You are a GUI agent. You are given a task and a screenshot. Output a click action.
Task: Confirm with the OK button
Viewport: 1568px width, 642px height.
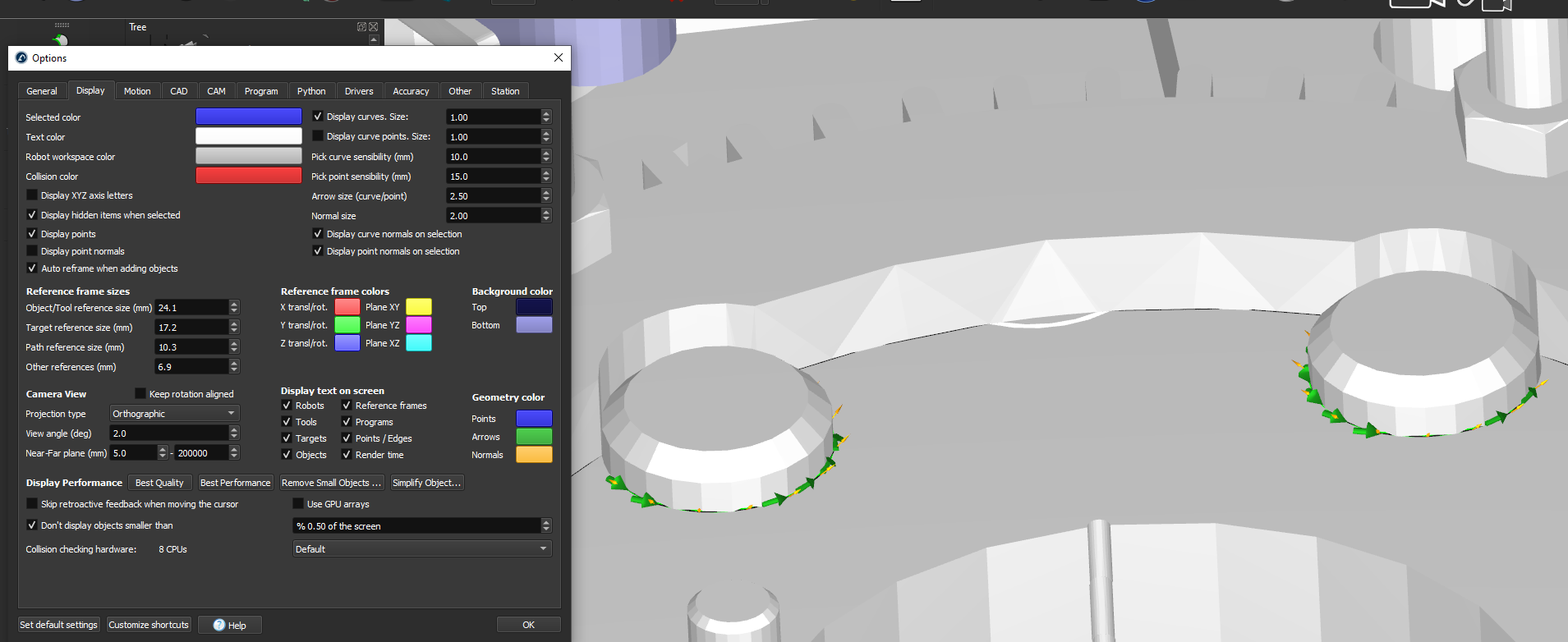click(528, 625)
